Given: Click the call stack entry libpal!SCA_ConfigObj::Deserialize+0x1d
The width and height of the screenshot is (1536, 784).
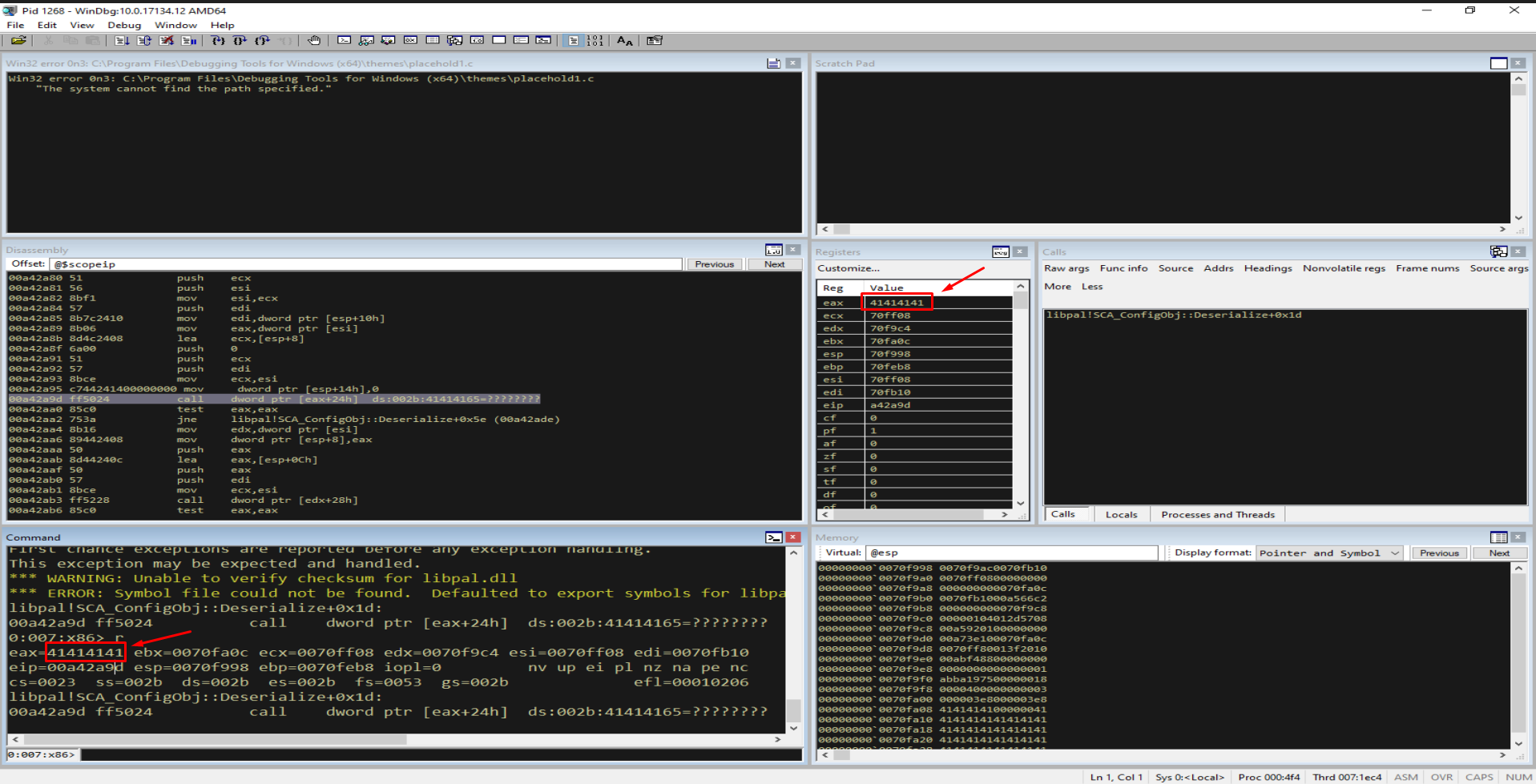Looking at the screenshot, I should (1174, 315).
